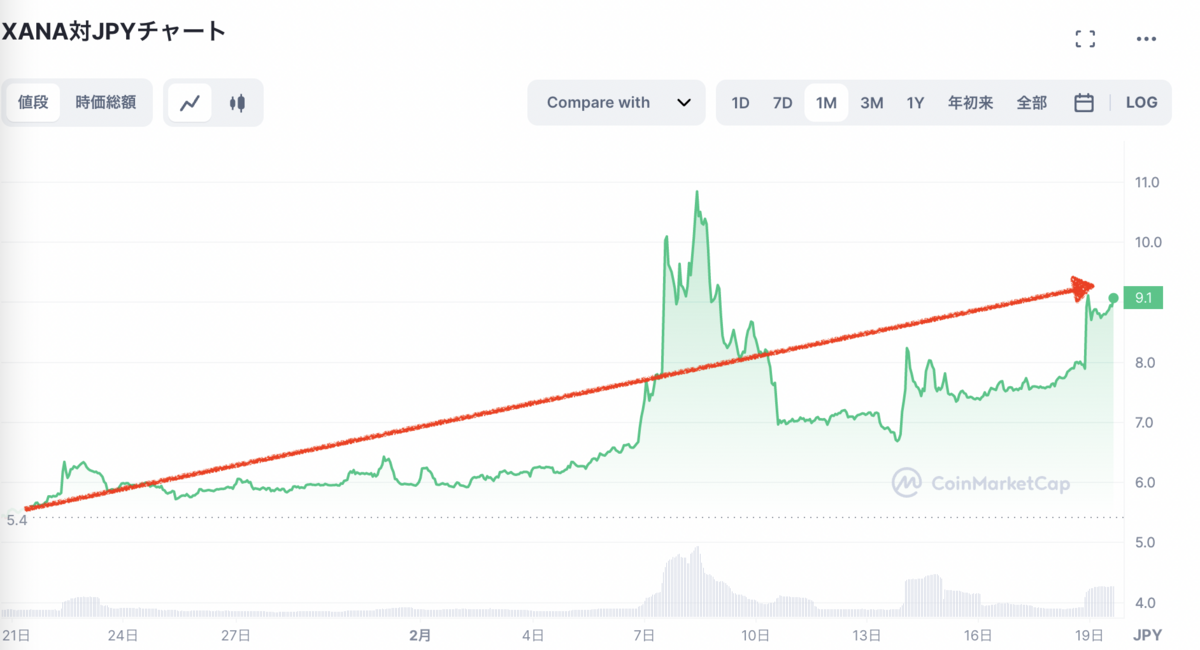Click the 13日 date label
The height and width of the screenshot is (650, 1200).
point(867,635)
